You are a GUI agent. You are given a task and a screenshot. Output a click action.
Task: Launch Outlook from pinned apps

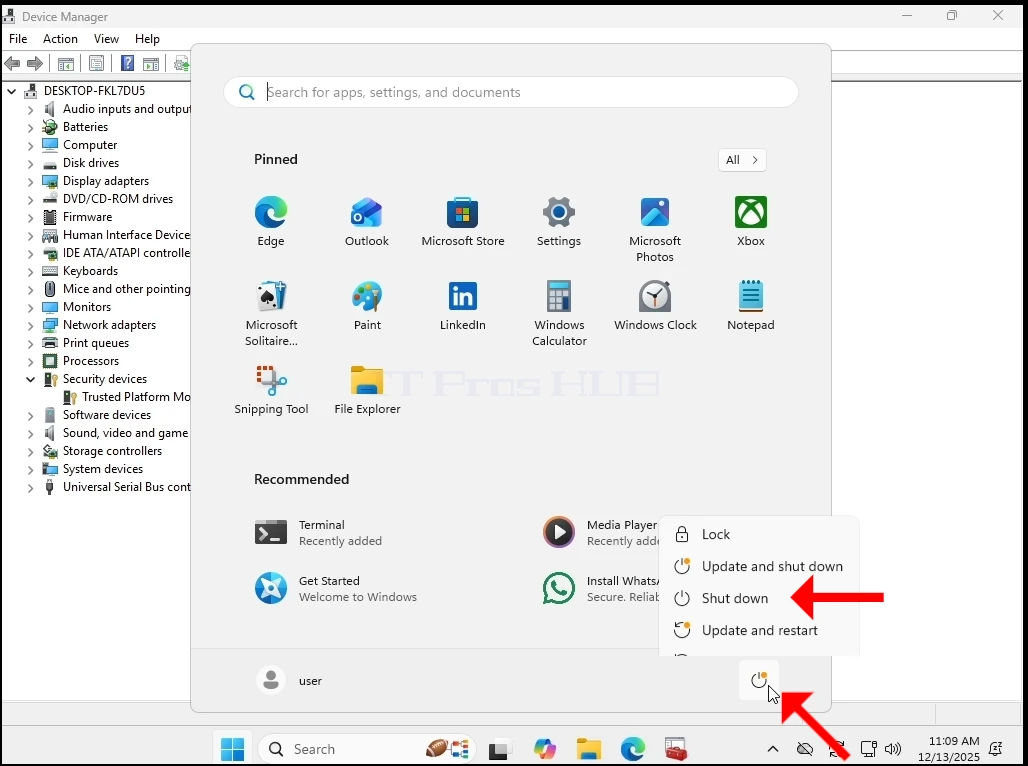point(366,222)
